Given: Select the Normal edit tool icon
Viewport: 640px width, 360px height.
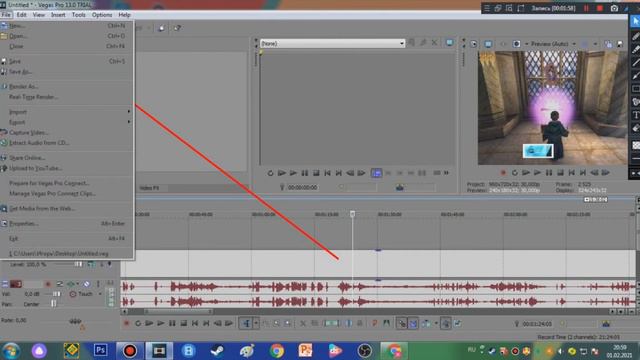Looking at the screenshot, I should [246, 324].
